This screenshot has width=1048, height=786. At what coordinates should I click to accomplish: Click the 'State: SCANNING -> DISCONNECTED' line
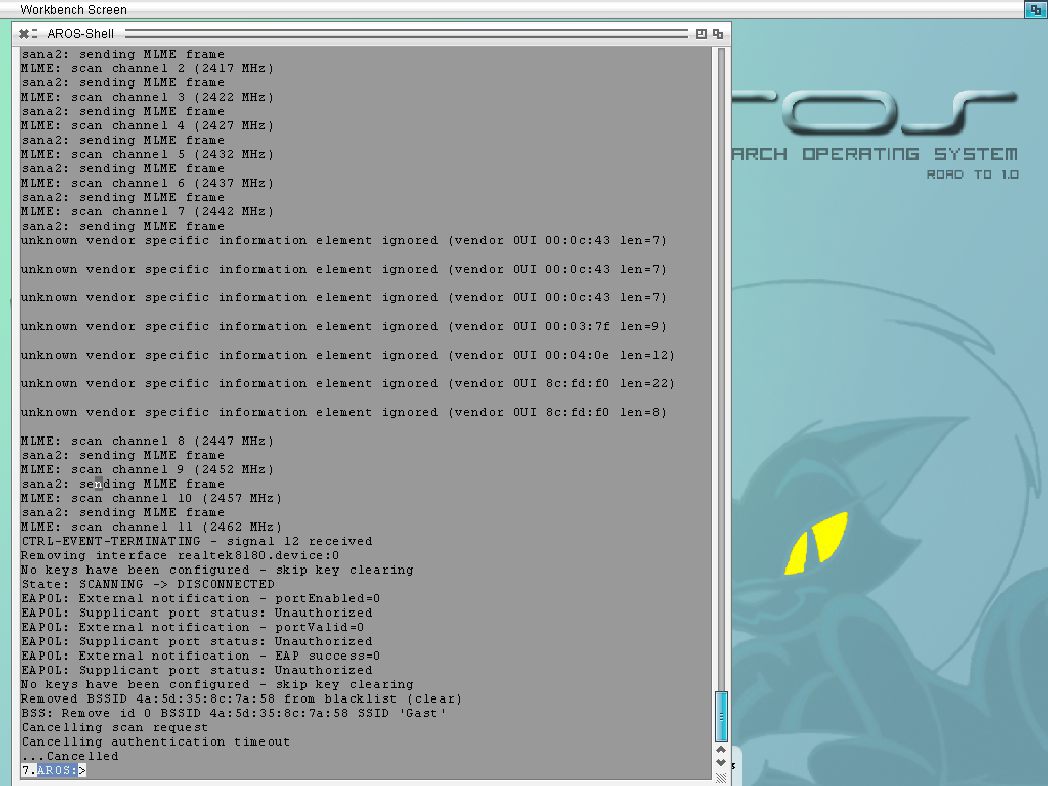(x=148, y=584)
